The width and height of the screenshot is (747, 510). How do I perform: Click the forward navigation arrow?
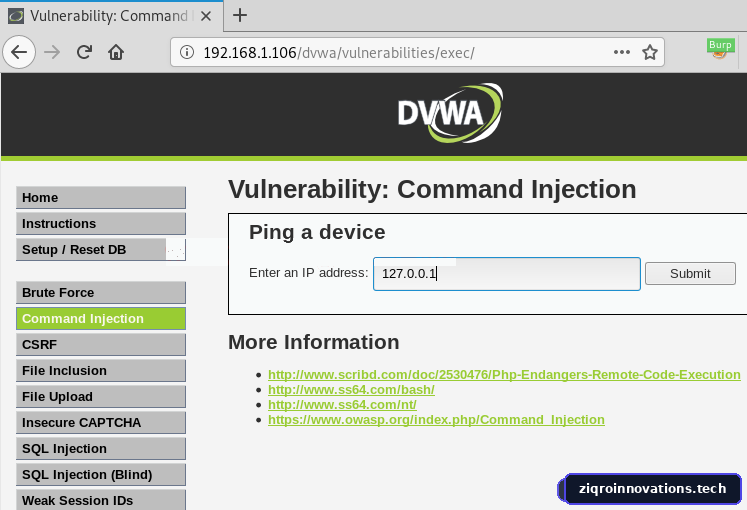point(52,52)
